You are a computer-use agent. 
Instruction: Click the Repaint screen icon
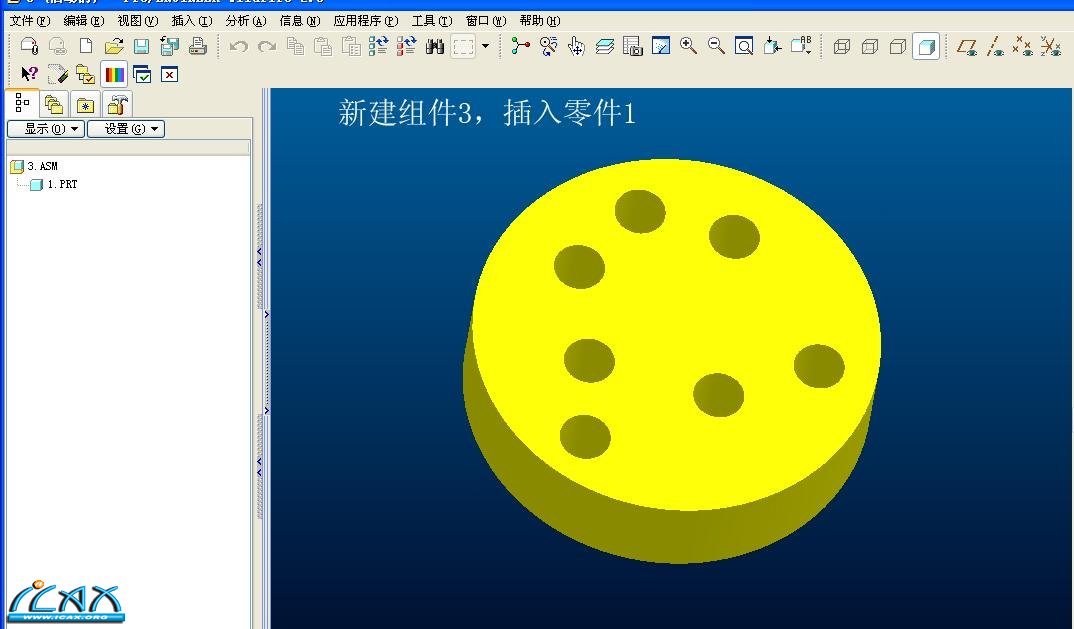click(660, 46)
